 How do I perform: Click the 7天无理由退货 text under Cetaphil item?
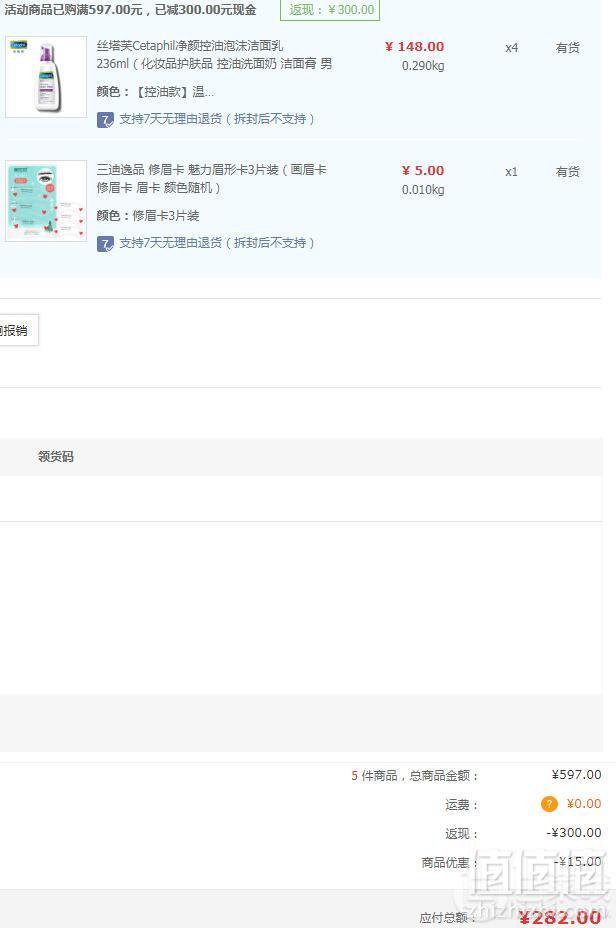click(217, 119)
